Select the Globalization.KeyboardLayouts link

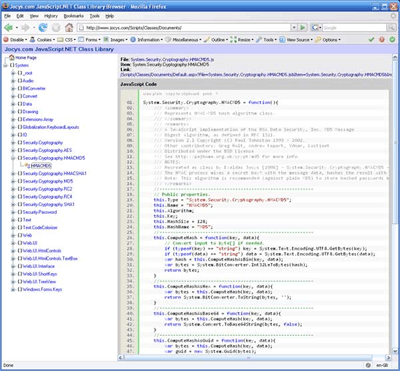(x=51, y=127)
